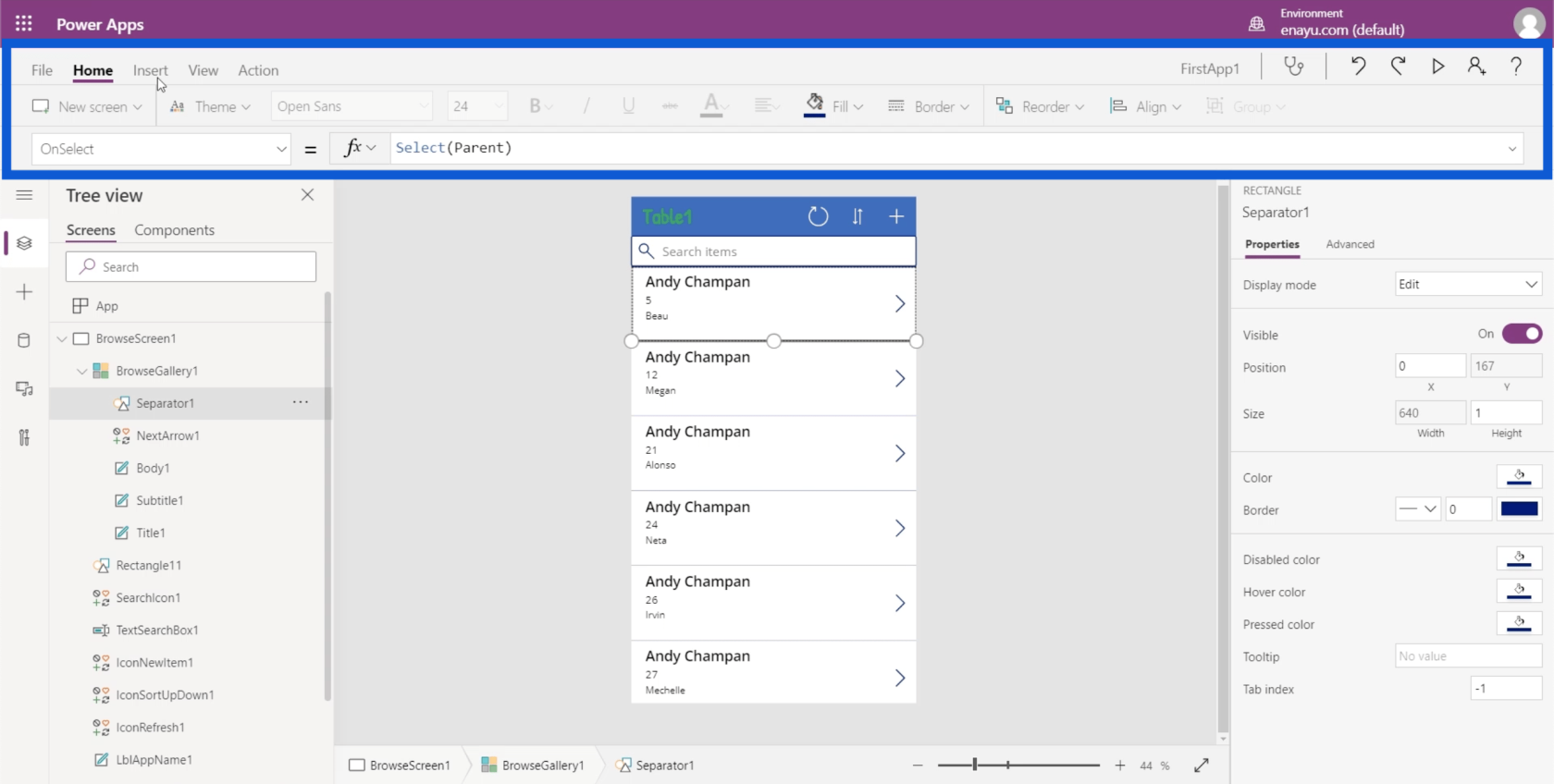The image size is (1554, 784).
Task: Open the Power Apps waffle launcher
Action: coord(24,24)
